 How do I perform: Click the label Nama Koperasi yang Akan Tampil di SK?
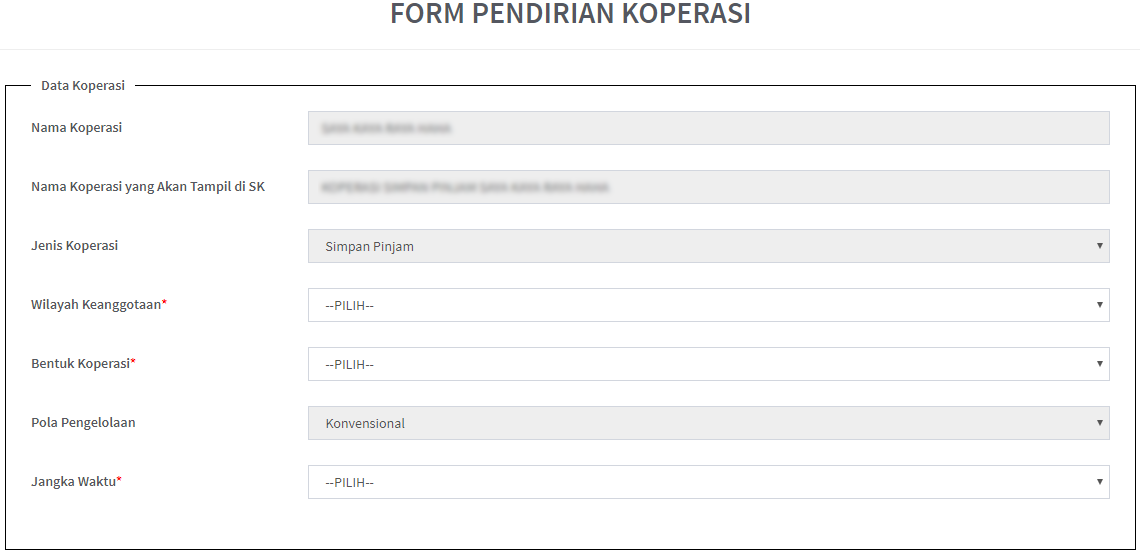pos(148,187)
